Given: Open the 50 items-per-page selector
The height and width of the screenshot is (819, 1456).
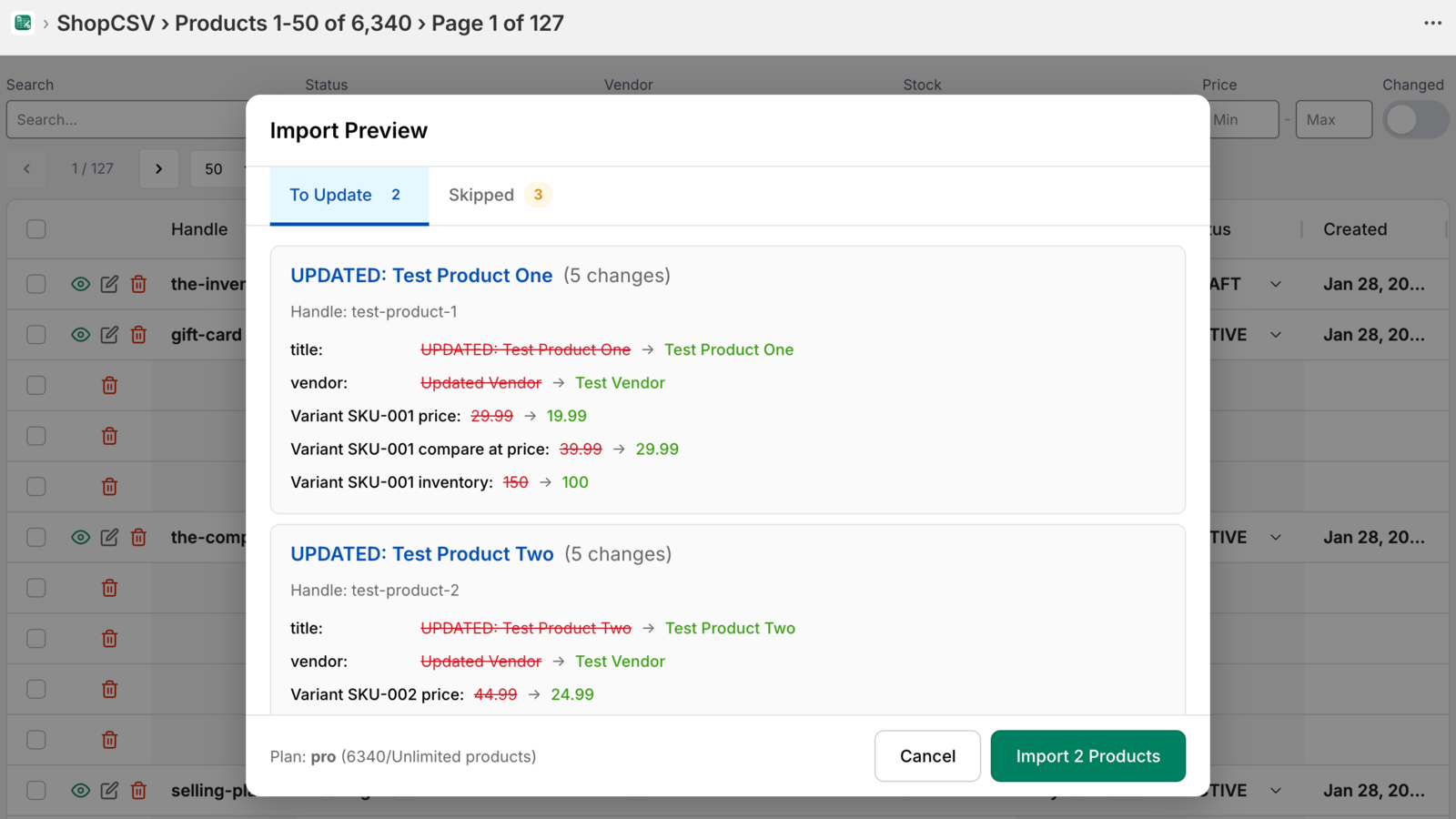Looking at the screenshot, I should 218,168.
